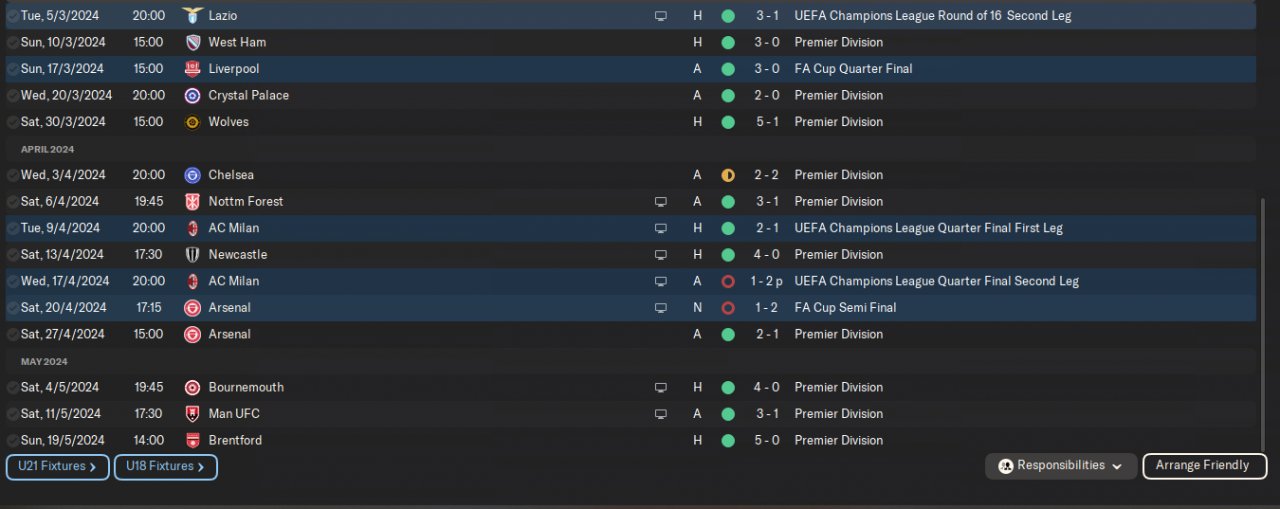The image size is (1280, 509).
Task: Click the Lazio club badge
Action: pyautogui.click(x=192, y=16)
